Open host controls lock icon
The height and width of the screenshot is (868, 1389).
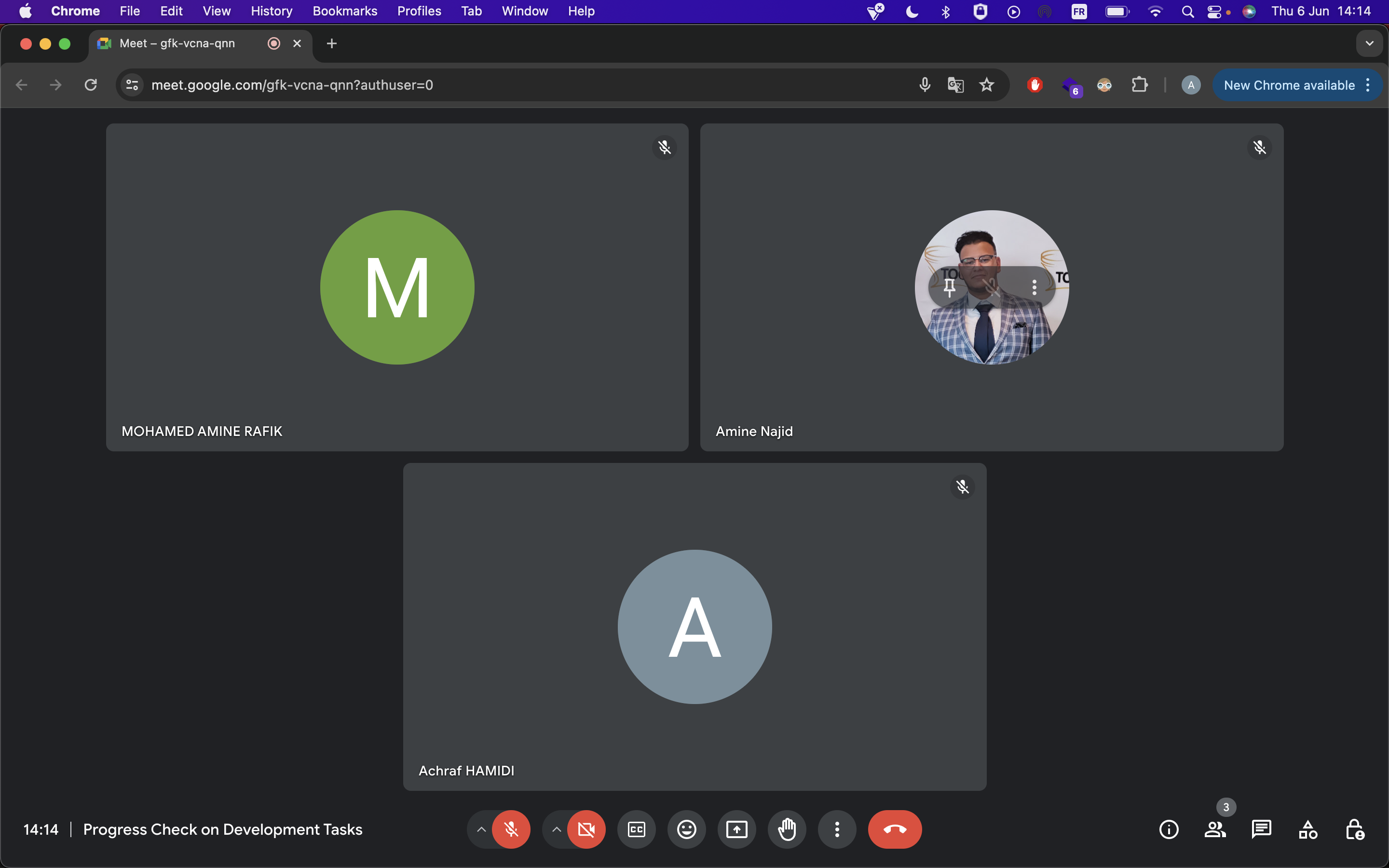[x=1355, y=829]
